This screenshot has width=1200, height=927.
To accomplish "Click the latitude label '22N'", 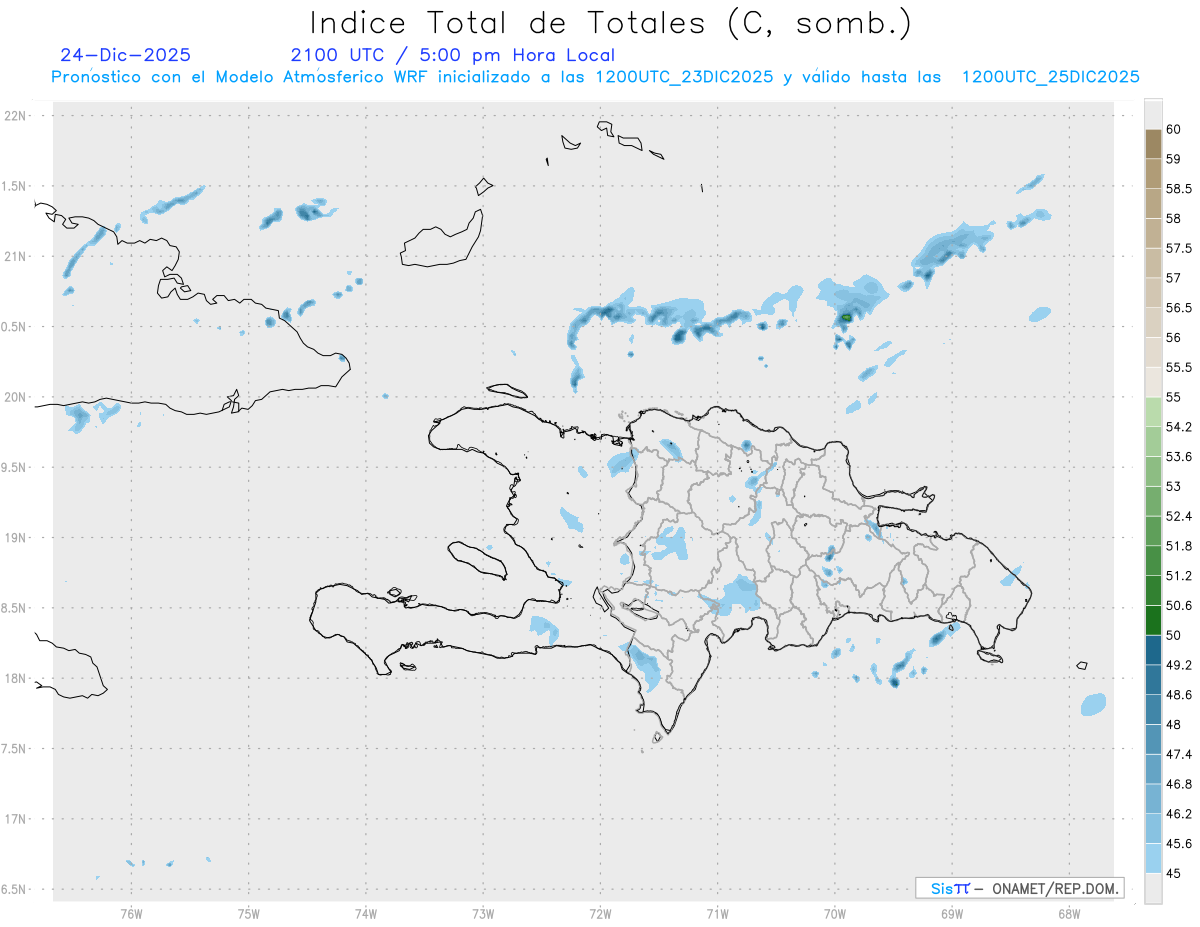I will pos(16,115).
